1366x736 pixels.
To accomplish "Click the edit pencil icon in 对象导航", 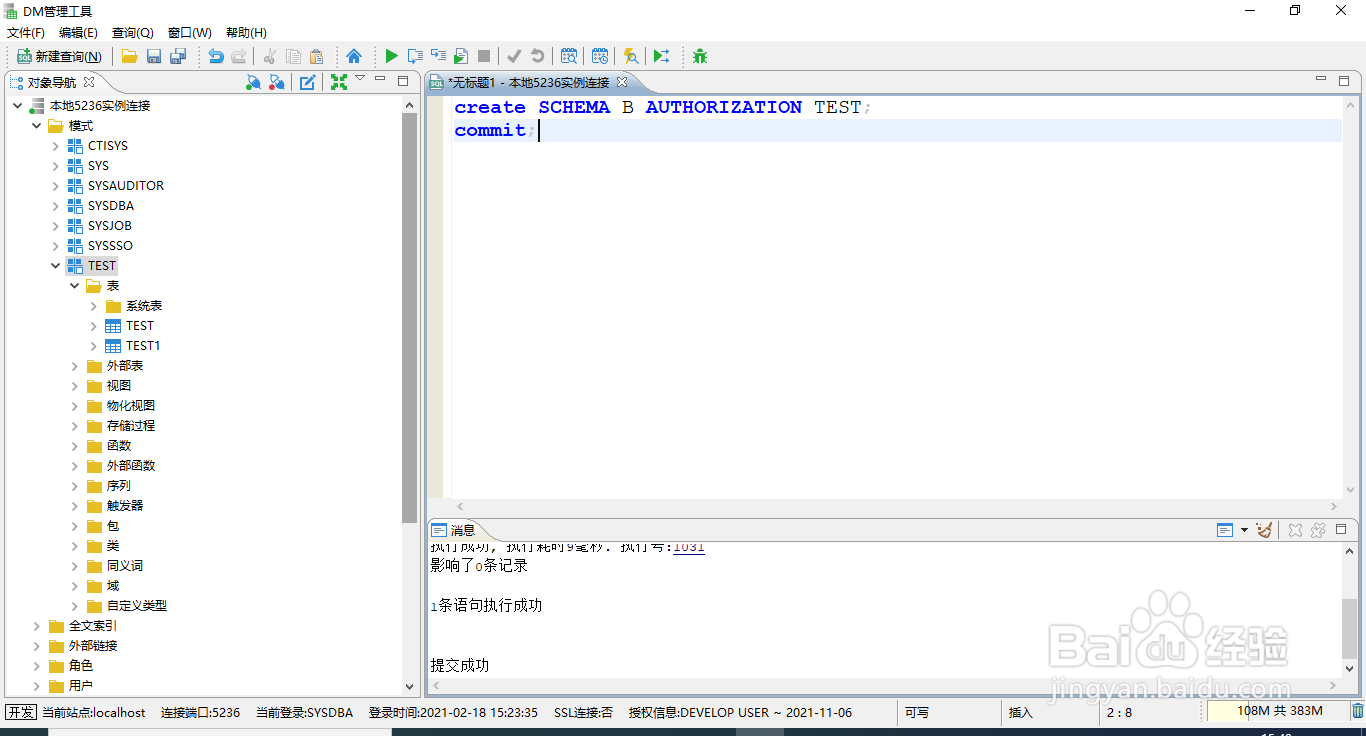I will 308,82.
